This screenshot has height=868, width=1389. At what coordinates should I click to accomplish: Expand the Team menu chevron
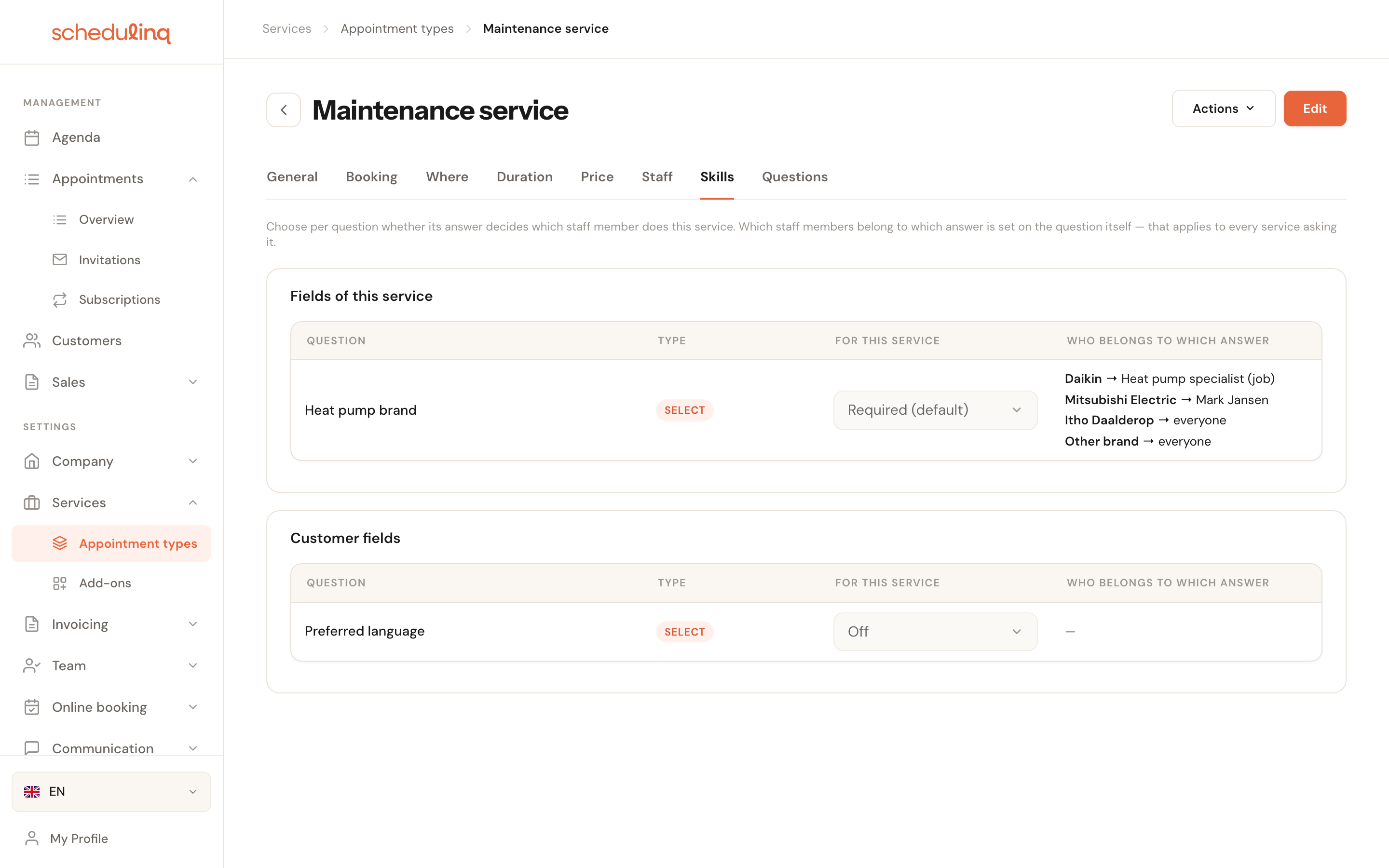[193, 665]
